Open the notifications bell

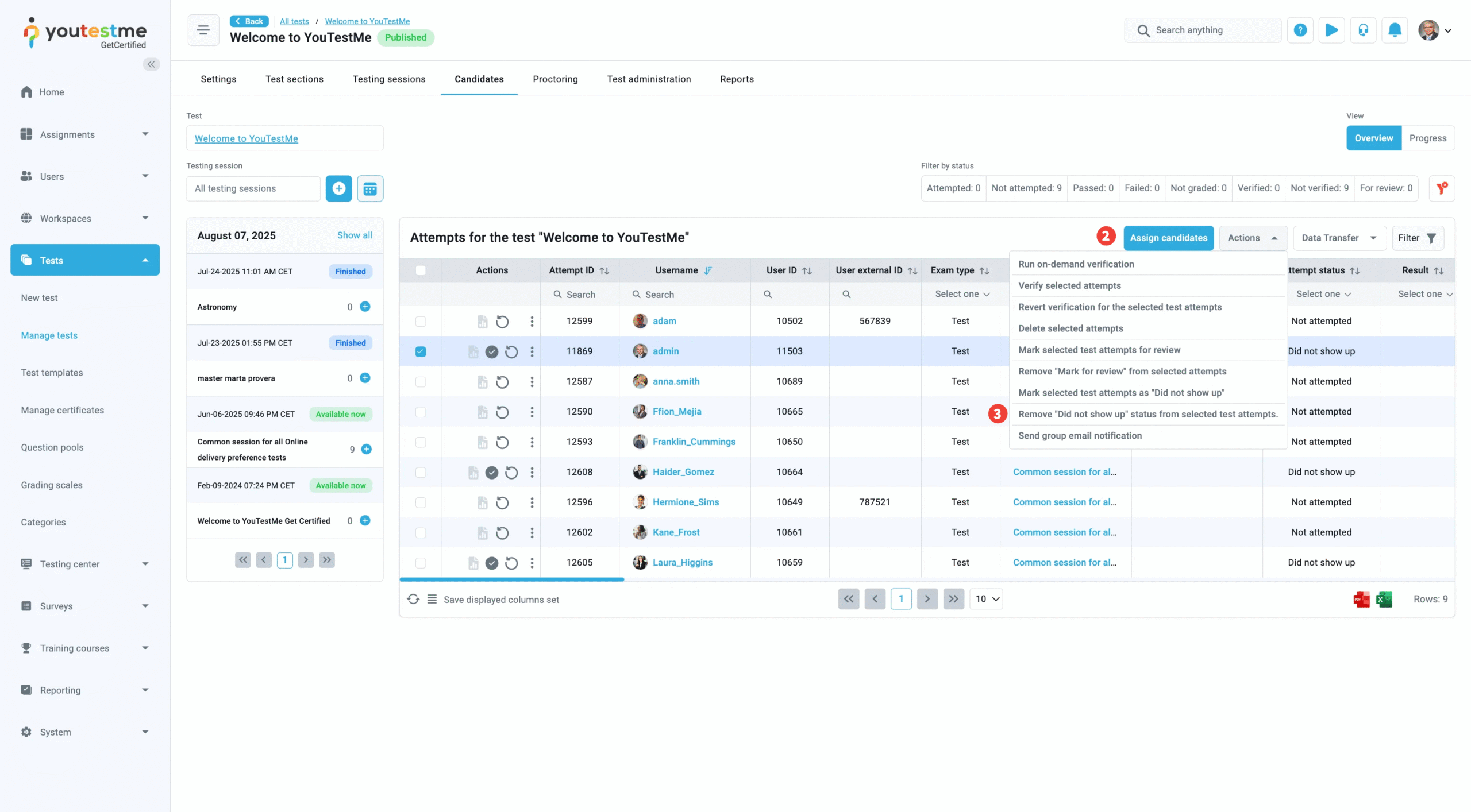coord(1395,30)
